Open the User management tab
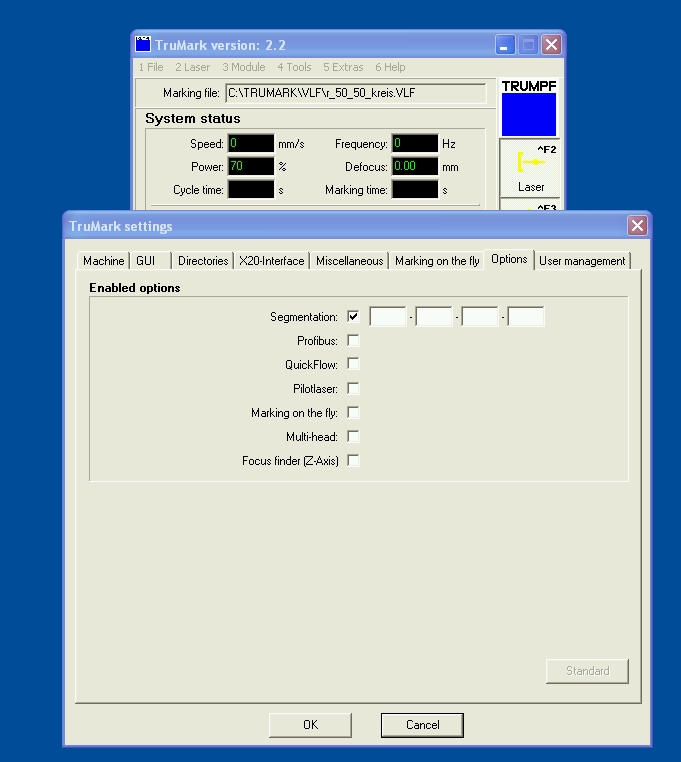This screenshot has height=762, width=681. [582, 261]
